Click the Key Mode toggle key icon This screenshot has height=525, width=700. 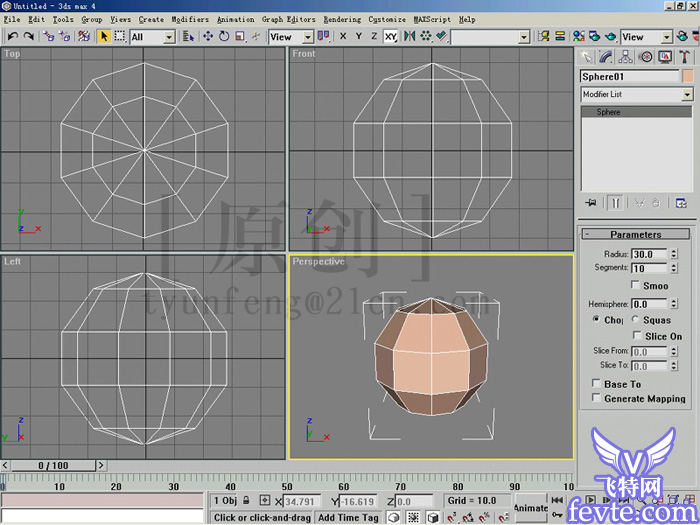[x=557, y=515]
